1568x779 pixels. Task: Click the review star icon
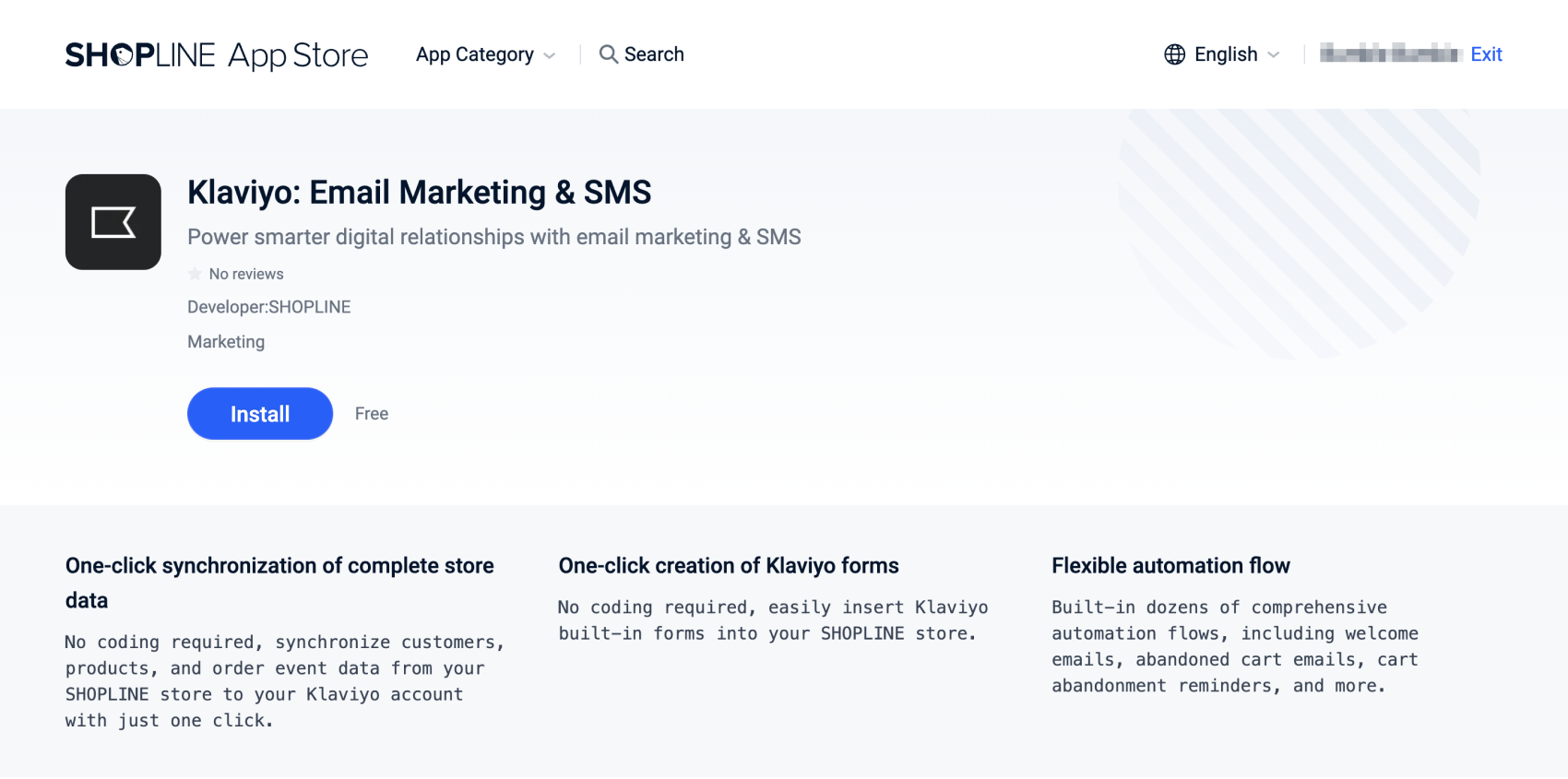(x=195, y=274)
